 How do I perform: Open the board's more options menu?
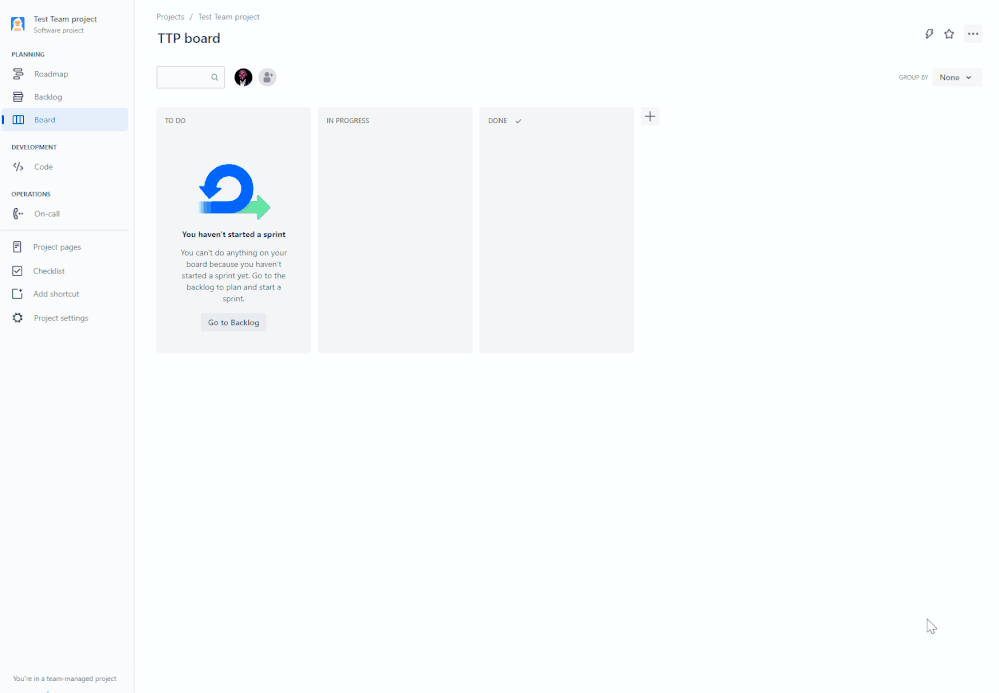point(973,33)
